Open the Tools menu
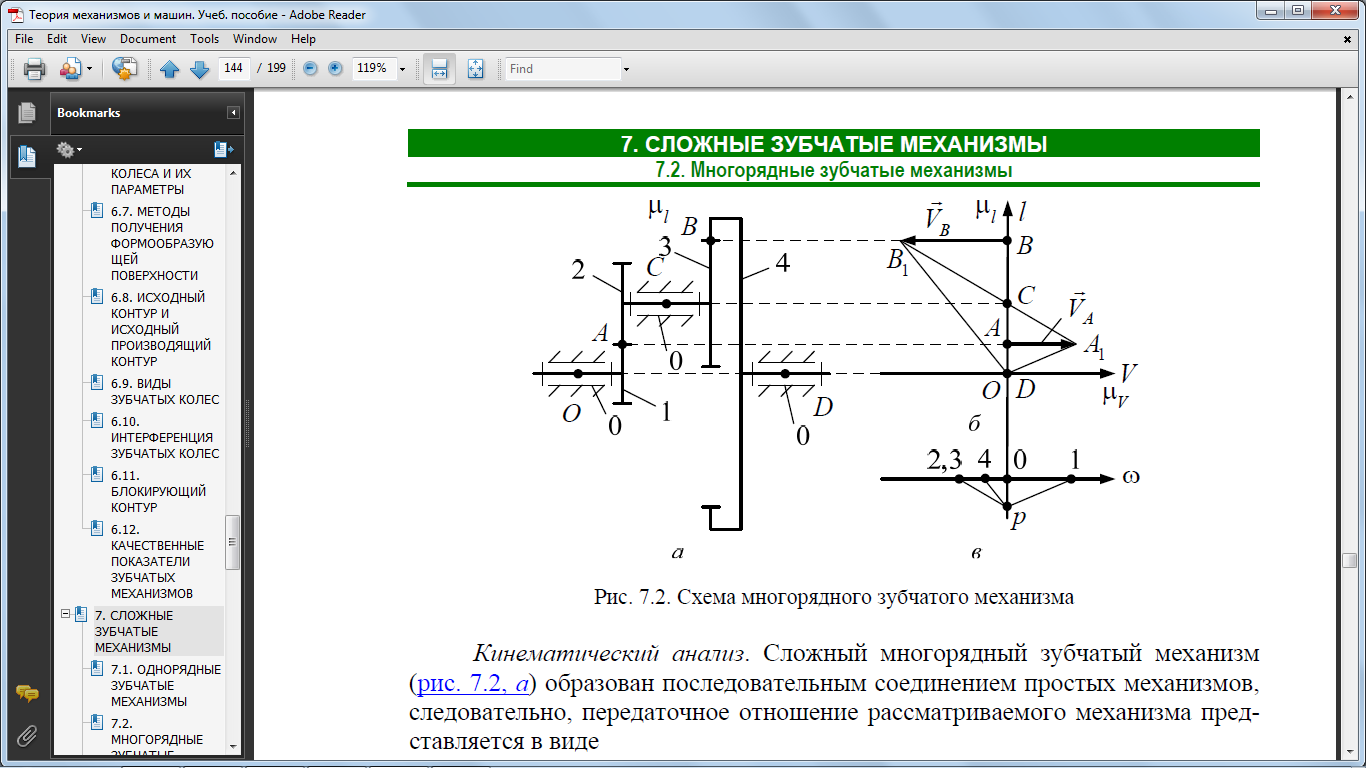 [205, 39]
